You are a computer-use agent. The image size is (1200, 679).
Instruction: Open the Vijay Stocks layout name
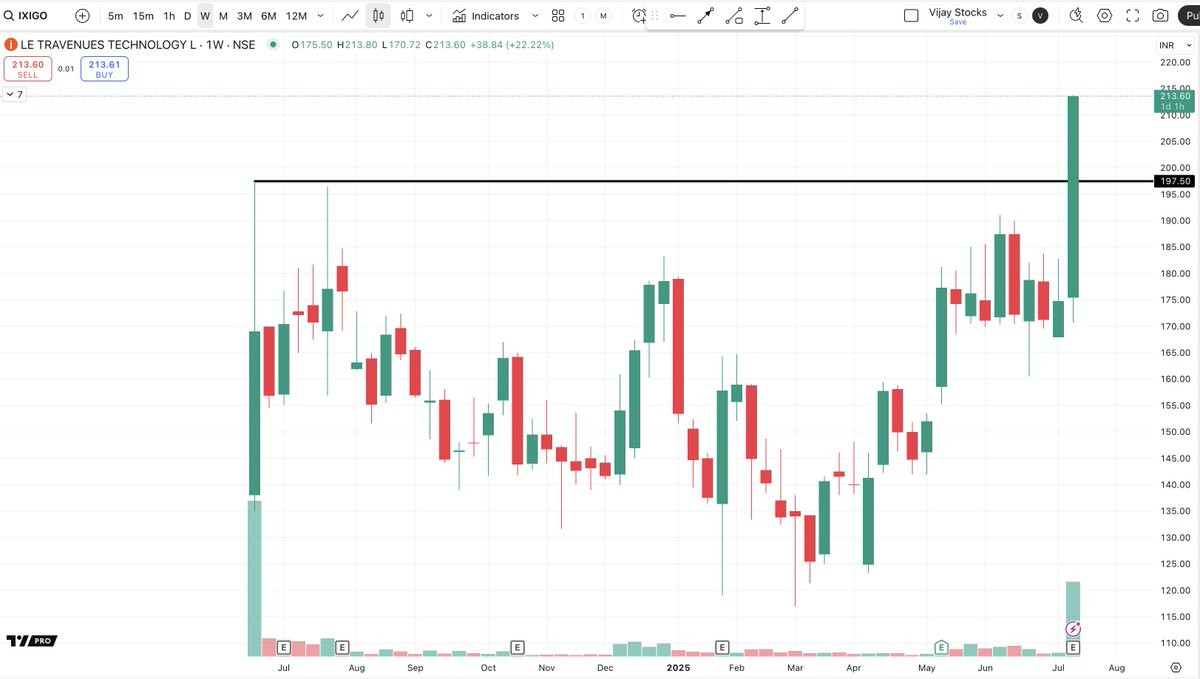(x=958, y=12)
